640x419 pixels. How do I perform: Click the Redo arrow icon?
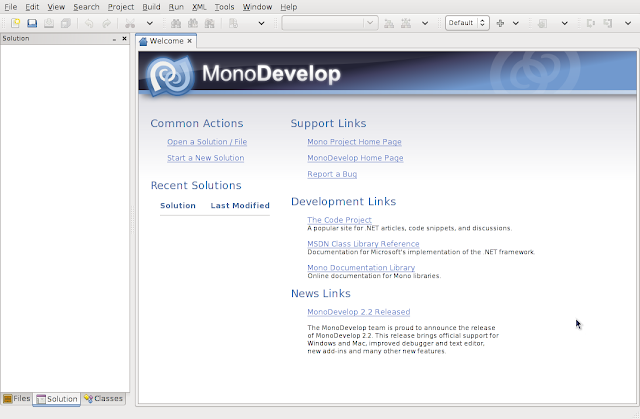tap(106, 23)
